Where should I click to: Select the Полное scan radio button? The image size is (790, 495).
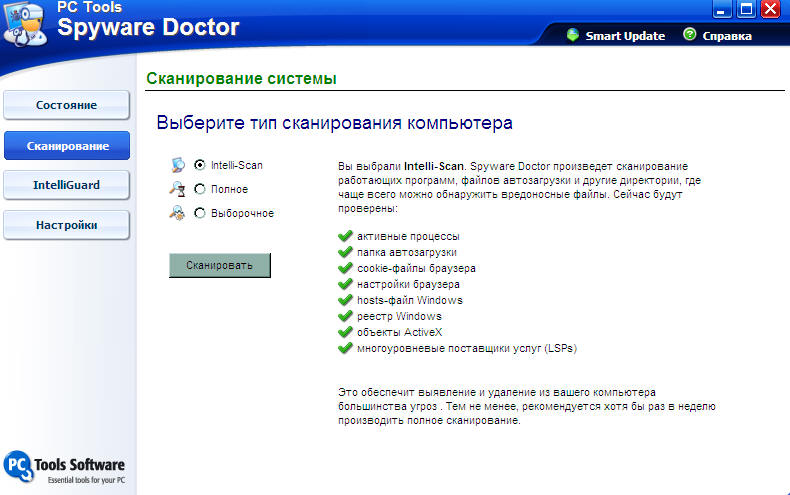point(200,189)
